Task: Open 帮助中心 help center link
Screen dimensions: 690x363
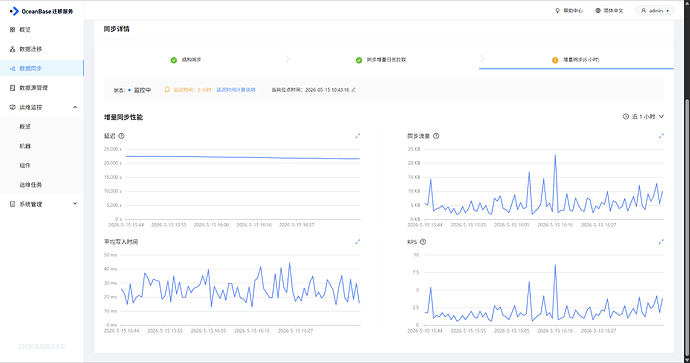Action: tap(573, 11)
